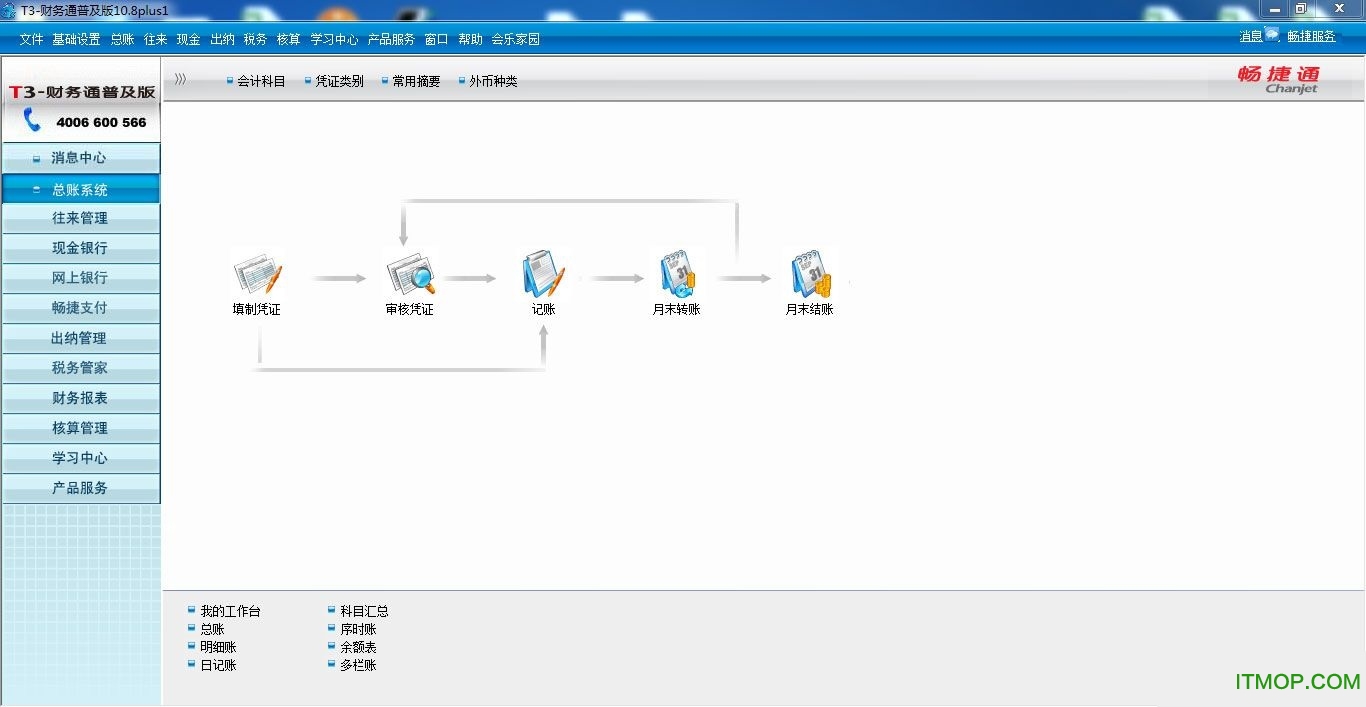Select 现金银行 in the sidebar
Image resolution: width=1366 pixels, height=707 pixels.
point(81,247)
